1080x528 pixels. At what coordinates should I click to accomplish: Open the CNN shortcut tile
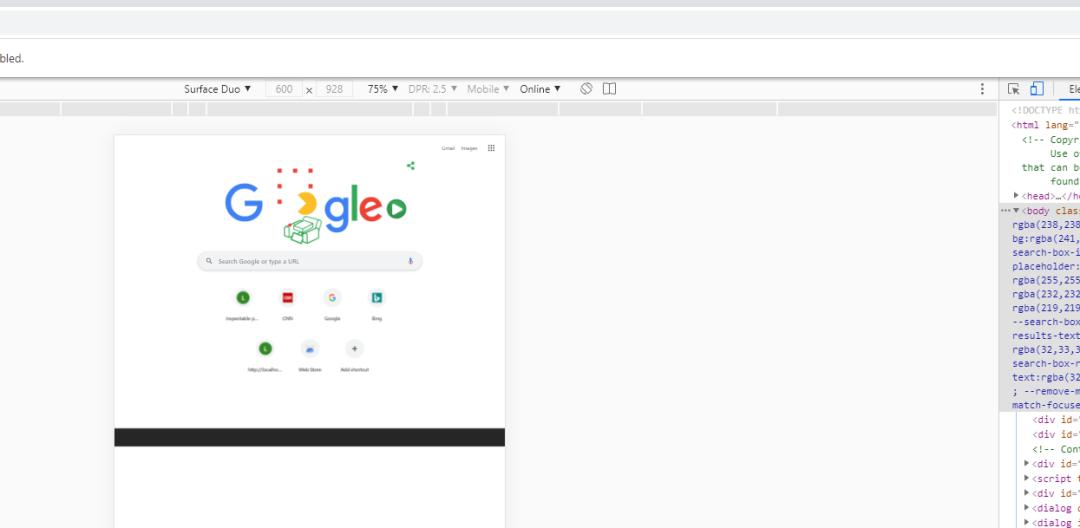pyautogui.click(x=287, y=304)
